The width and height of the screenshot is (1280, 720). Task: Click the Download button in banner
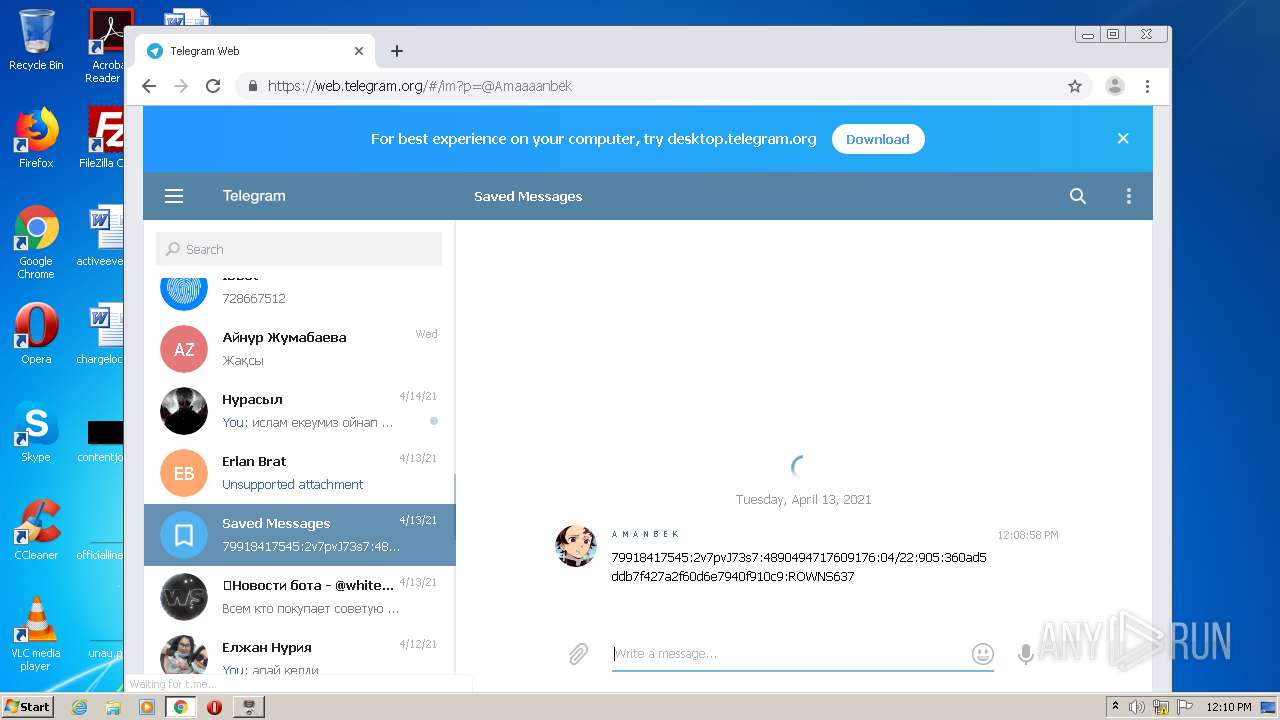click(878, 139)
